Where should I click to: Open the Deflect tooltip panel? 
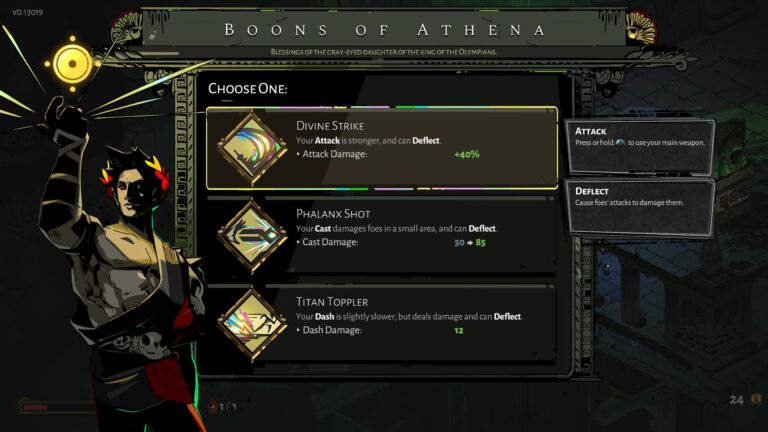640,208
